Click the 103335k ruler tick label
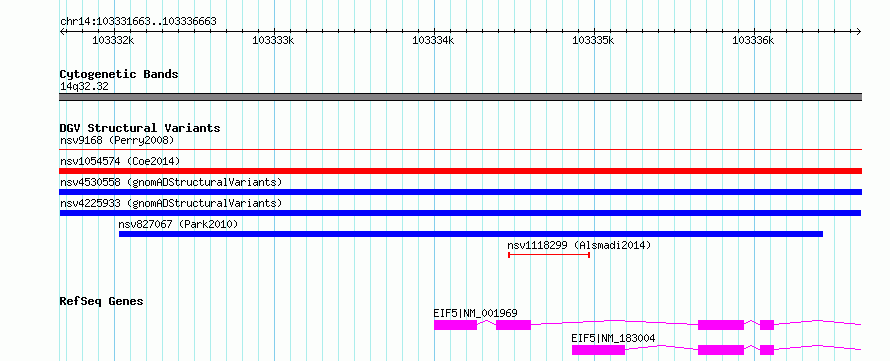890x361 pixels. pos(593,40)
